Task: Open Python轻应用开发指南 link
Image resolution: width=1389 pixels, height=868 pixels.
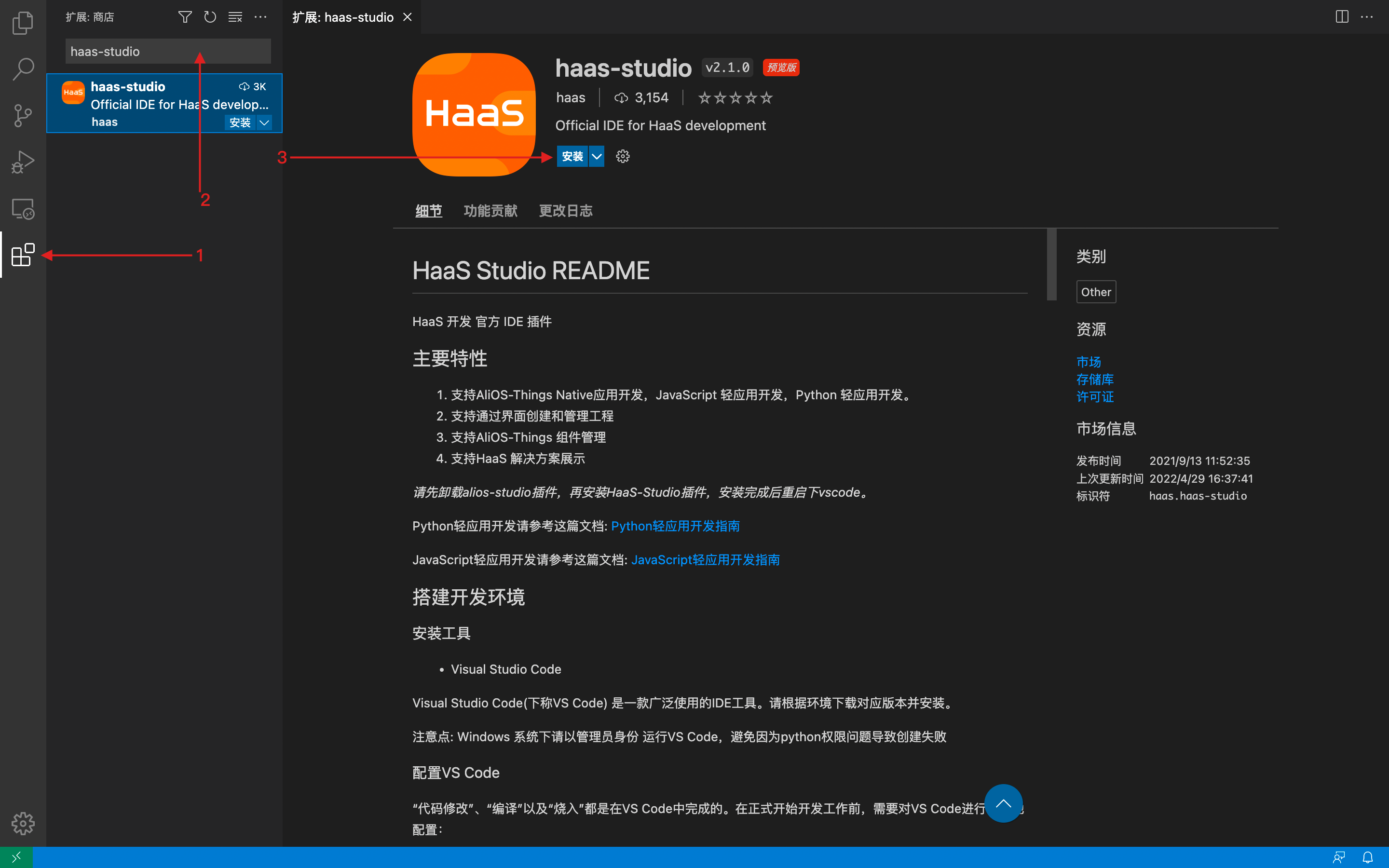Action: (675, 526)
